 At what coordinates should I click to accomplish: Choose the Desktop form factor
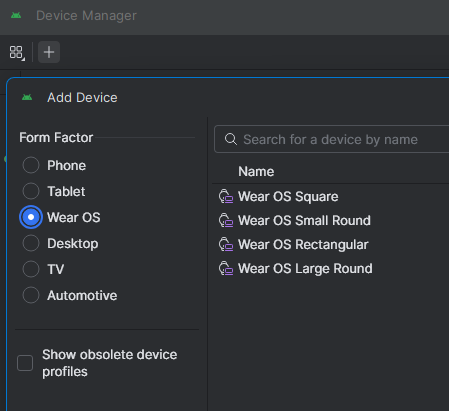coord(31,243)
